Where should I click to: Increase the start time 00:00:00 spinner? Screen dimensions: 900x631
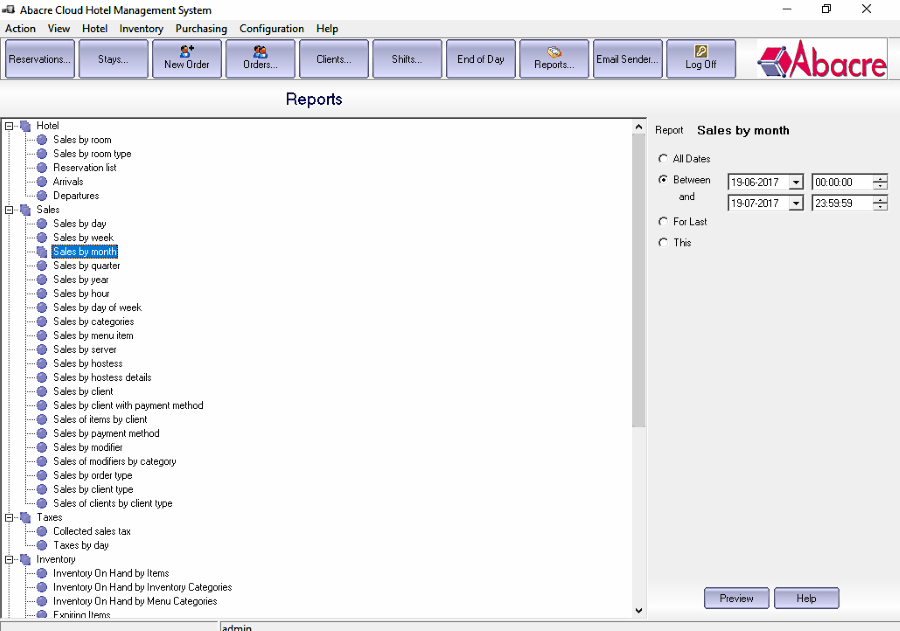click(880, 179)
